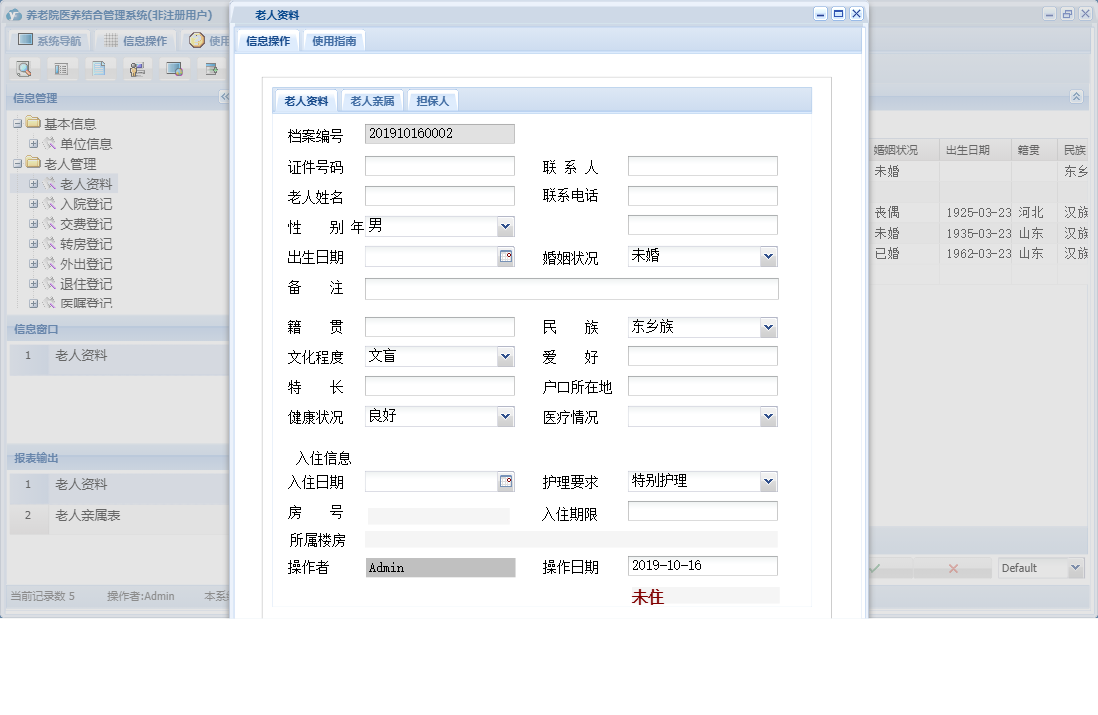1098x715 pixels.
Task: Click the report list toolbar icon
Action: [x=62, y=68]
